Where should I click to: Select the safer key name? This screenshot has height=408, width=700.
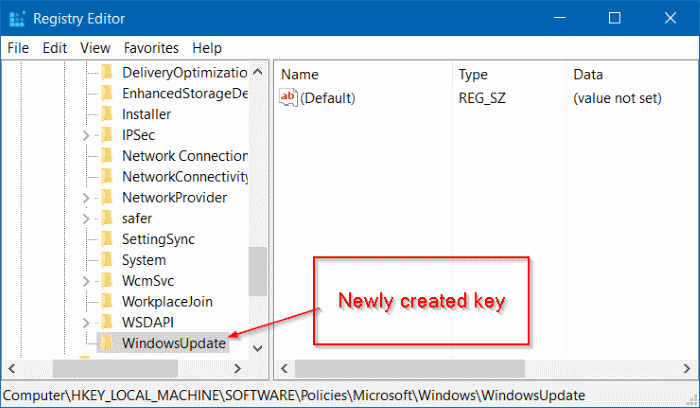[137, 218]
